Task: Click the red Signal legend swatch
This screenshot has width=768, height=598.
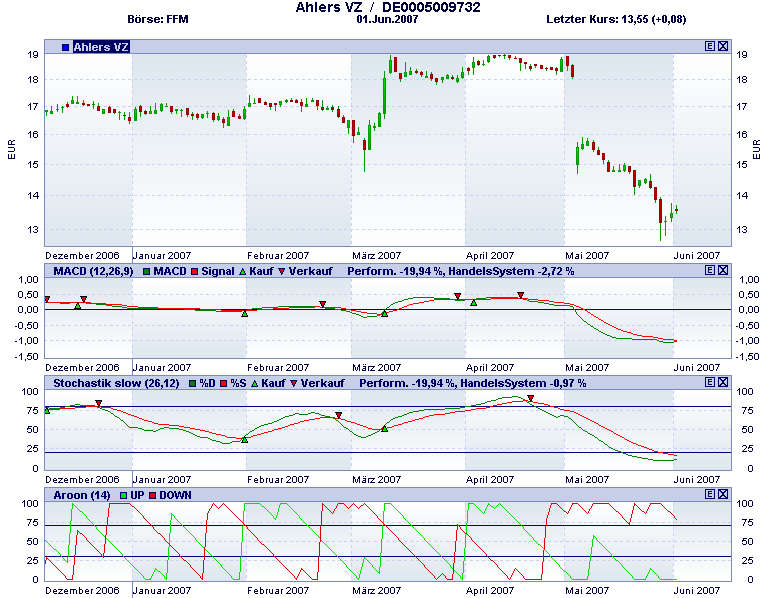Action: pyautogui.click(x=197, y=271)
